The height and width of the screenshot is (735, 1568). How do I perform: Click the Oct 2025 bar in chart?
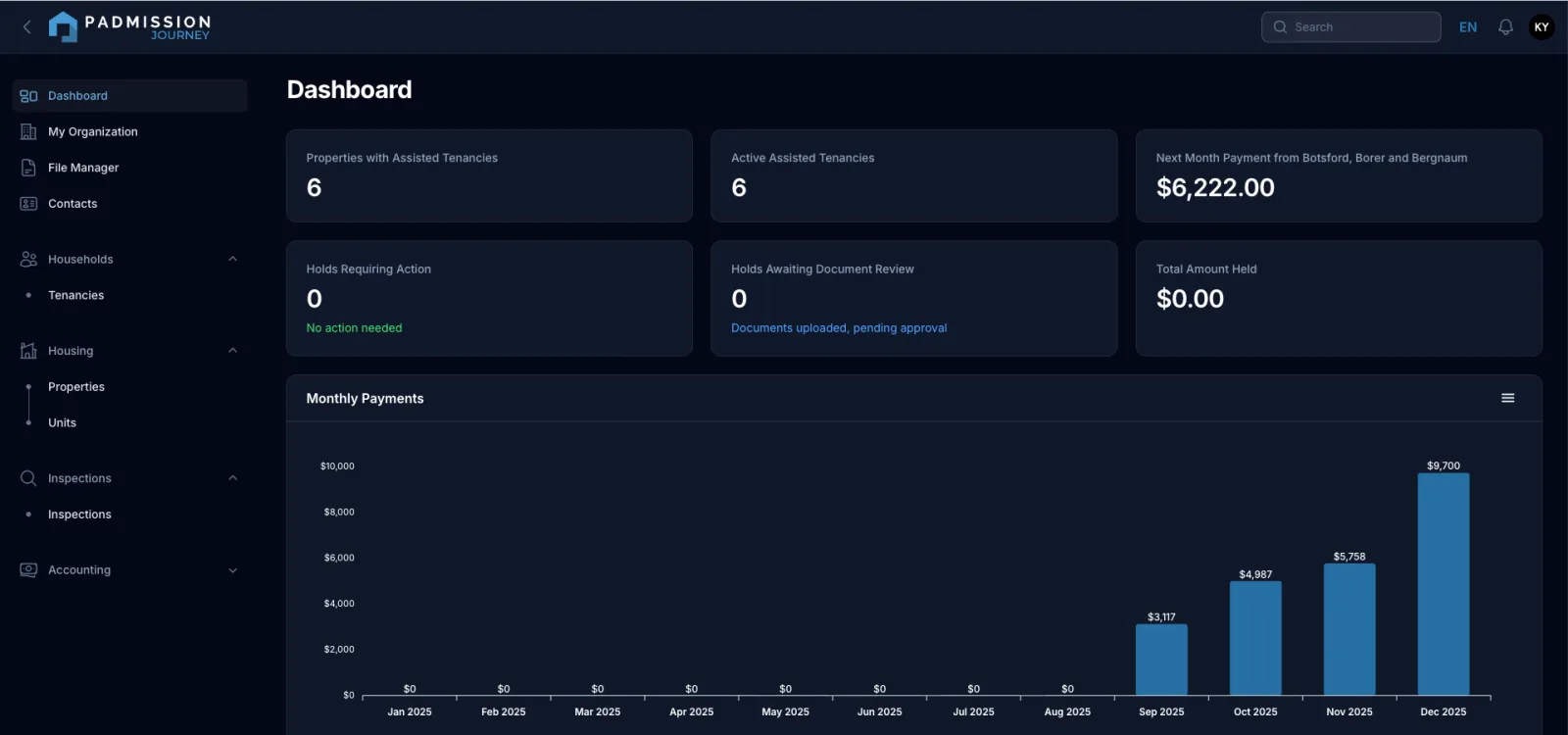coord(1255,638)
